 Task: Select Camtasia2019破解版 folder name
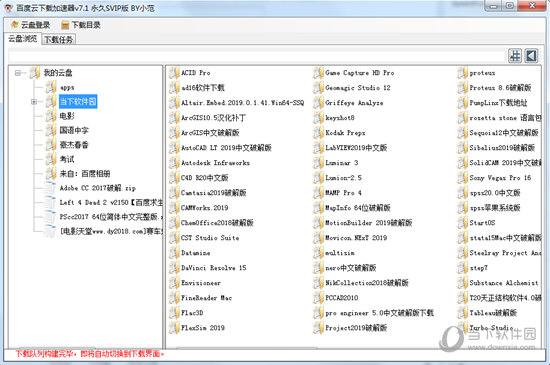pyautogui.click(x=214, y=193)
